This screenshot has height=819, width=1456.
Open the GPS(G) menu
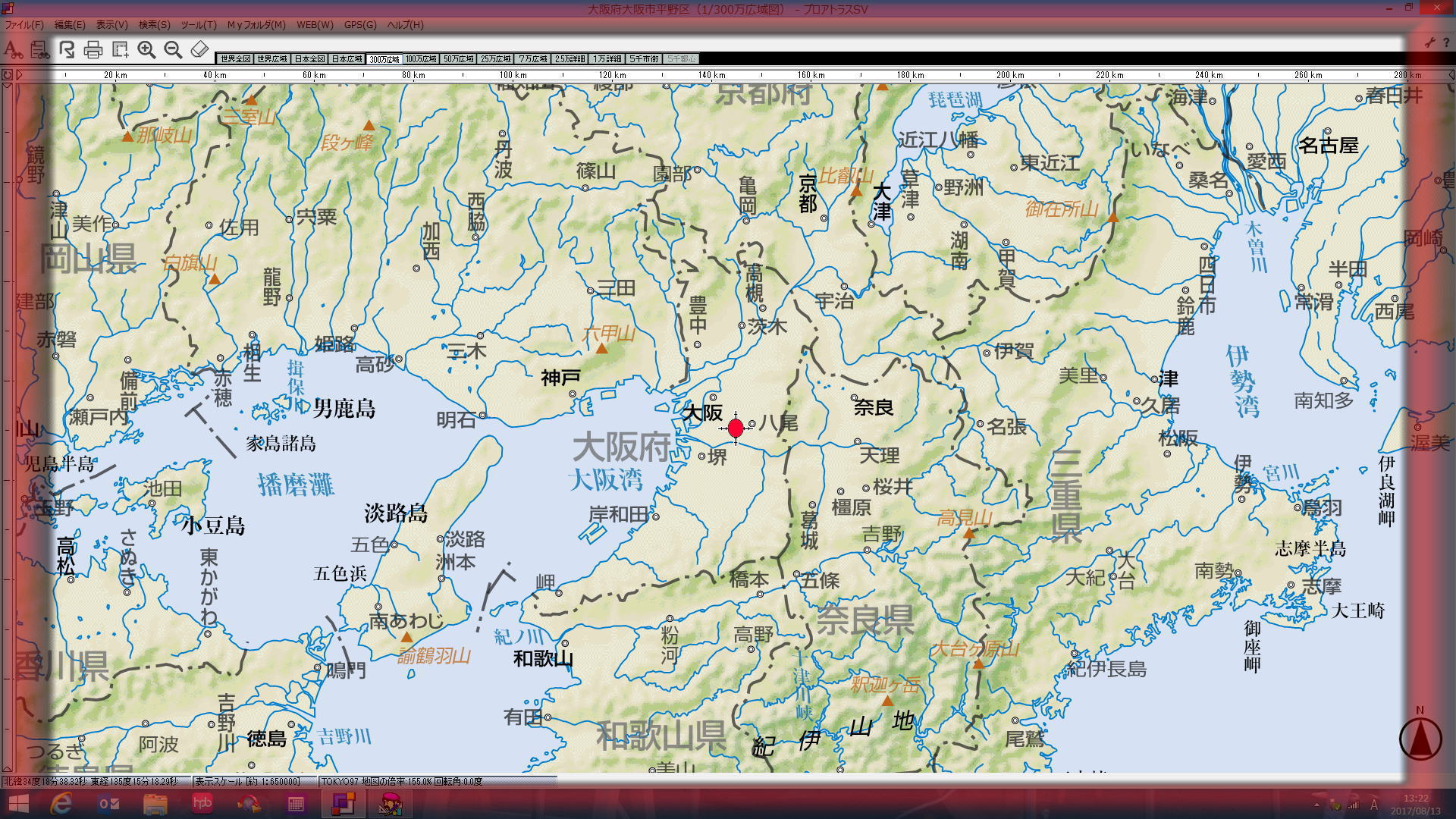click(359, 25)
